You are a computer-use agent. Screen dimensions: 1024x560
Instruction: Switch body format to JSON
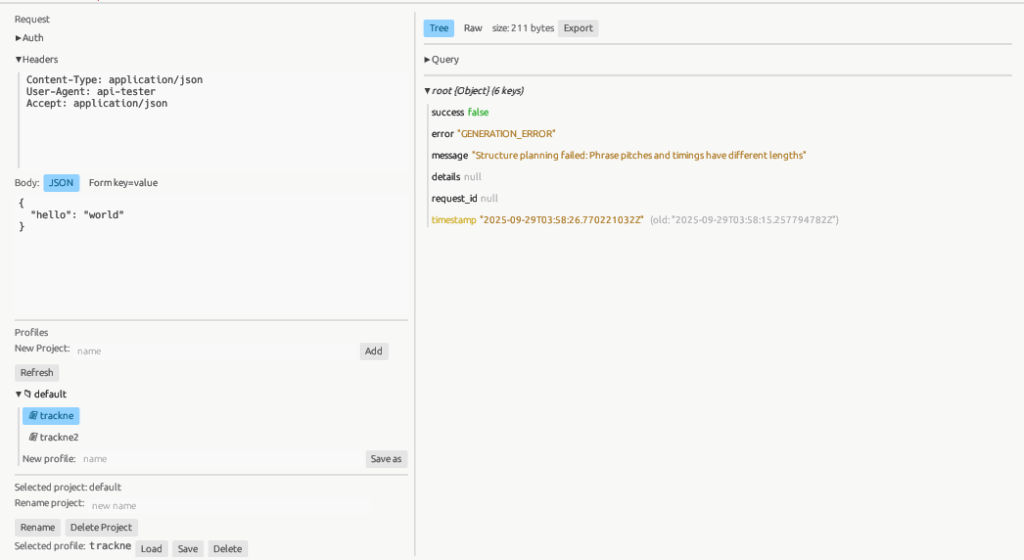(61, 183)
